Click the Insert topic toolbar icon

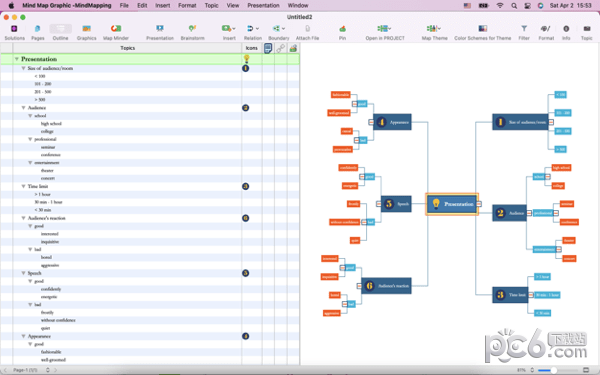(226, 29)
